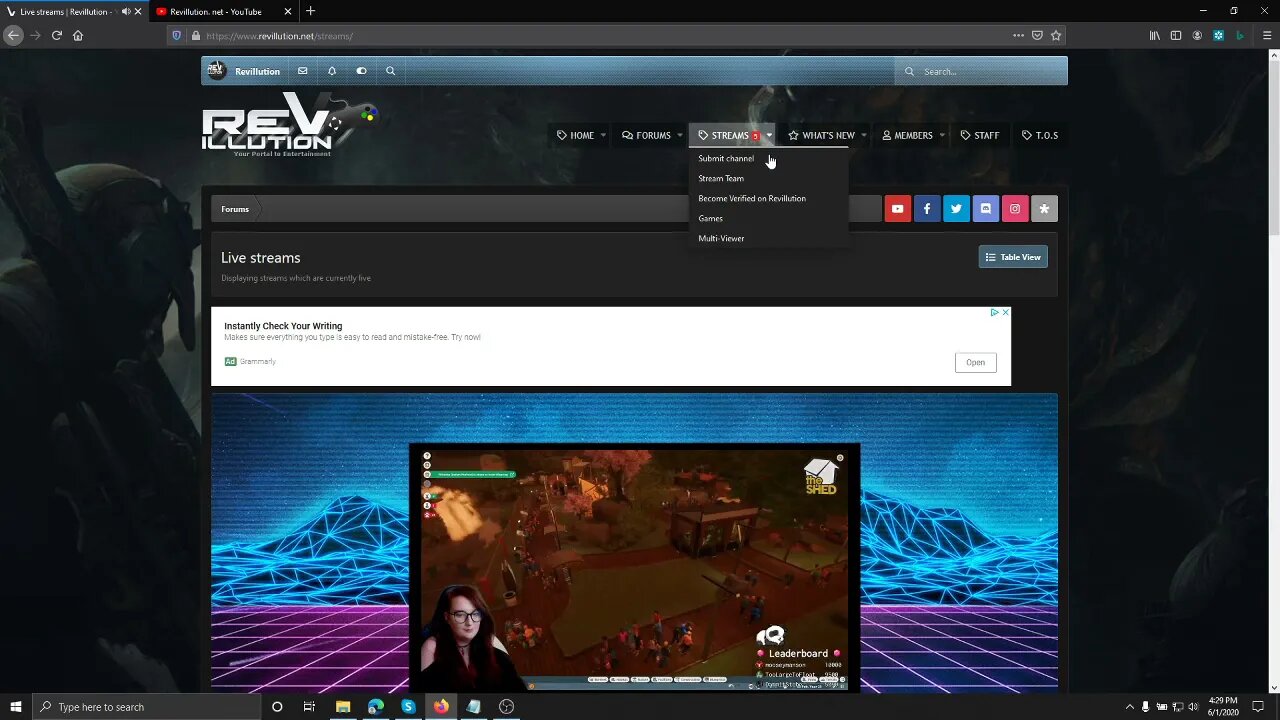The width and height of the screenshot is (1280, 720).
Task: Show the Firefox sidebars icon
Action: [1176, 35]
